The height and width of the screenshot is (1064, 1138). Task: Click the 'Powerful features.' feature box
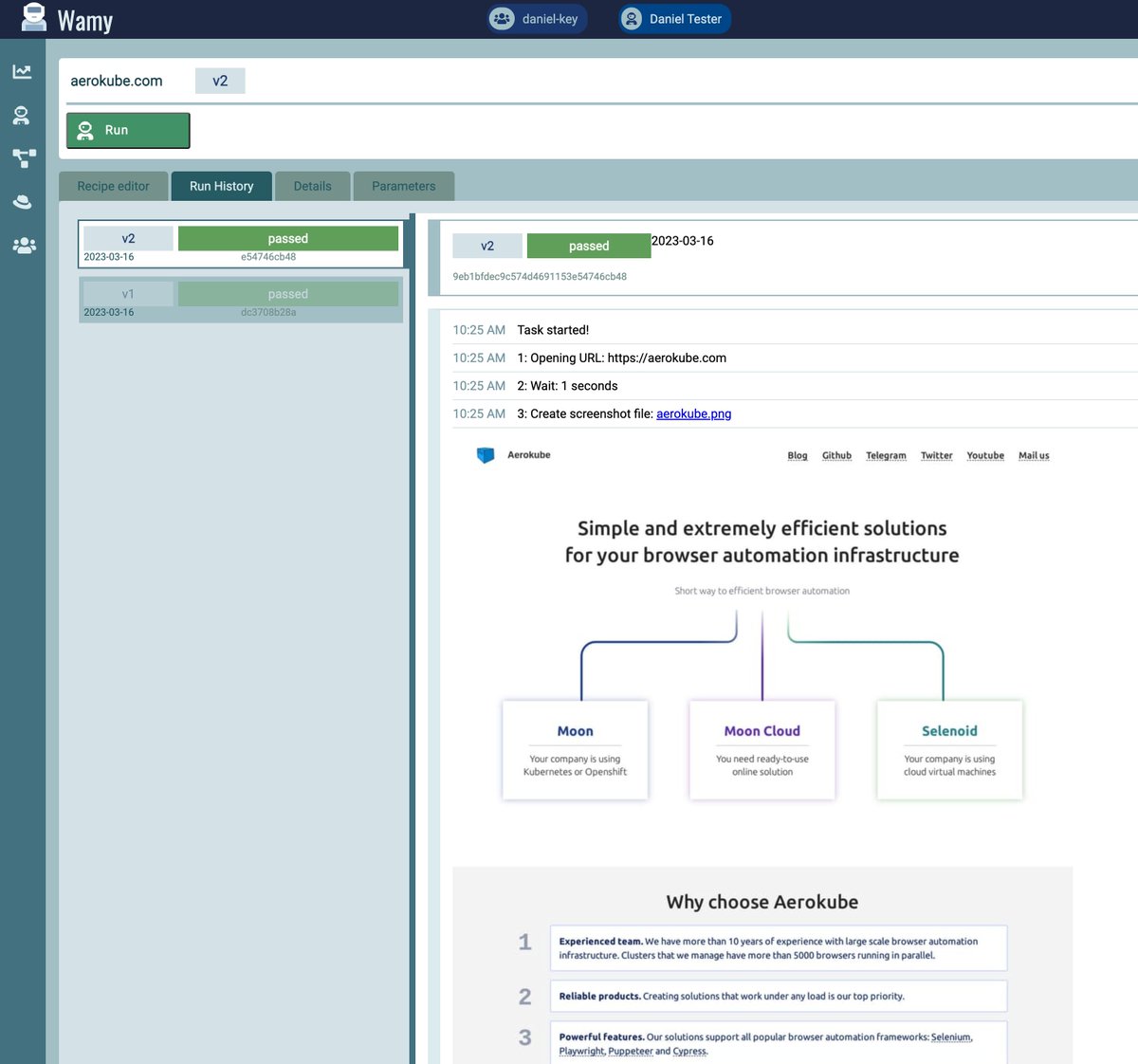click(779, 1043)
